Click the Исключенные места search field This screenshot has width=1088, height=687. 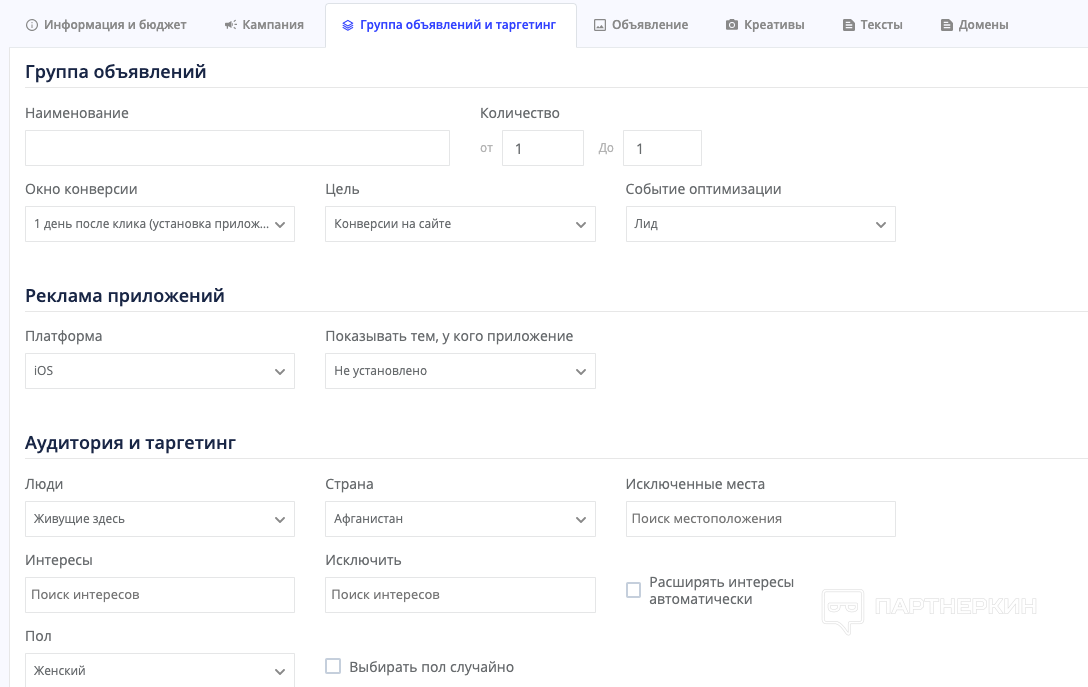(760, 519)
